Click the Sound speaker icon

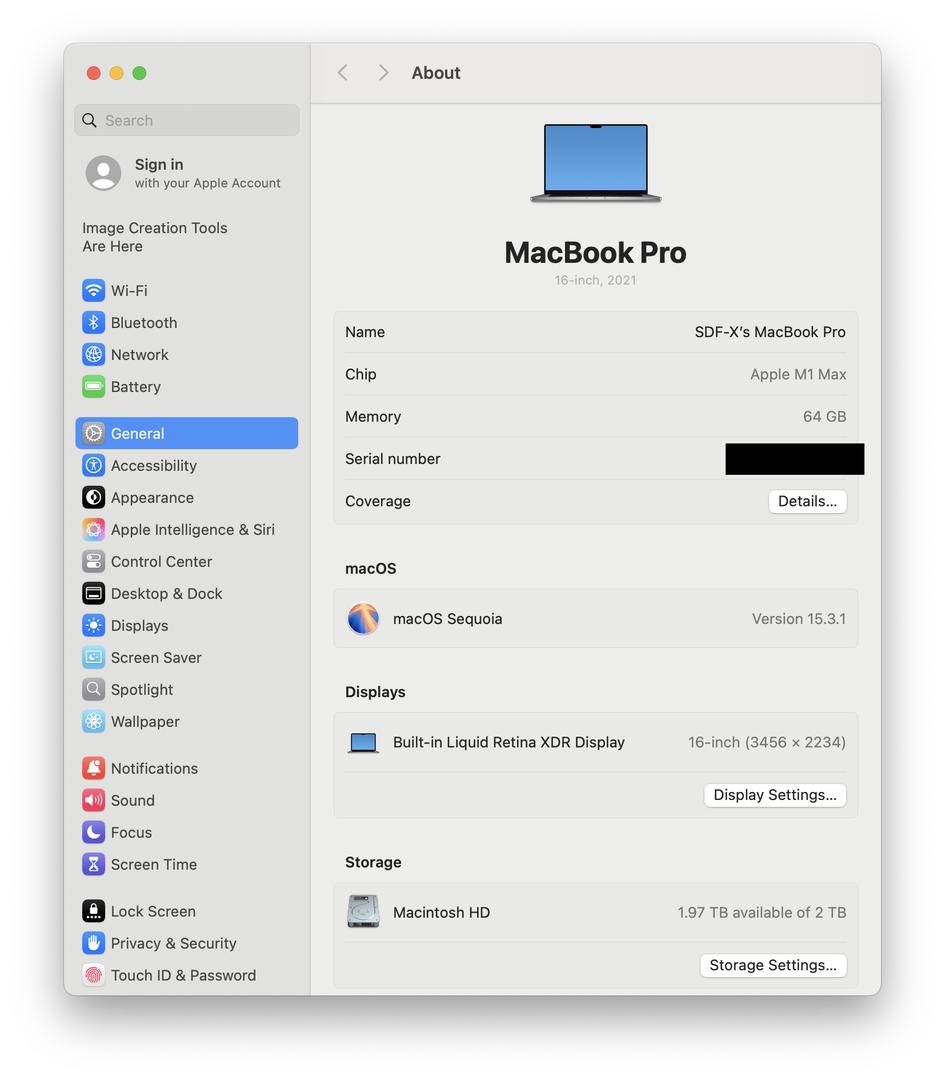[x=94, y=800]
